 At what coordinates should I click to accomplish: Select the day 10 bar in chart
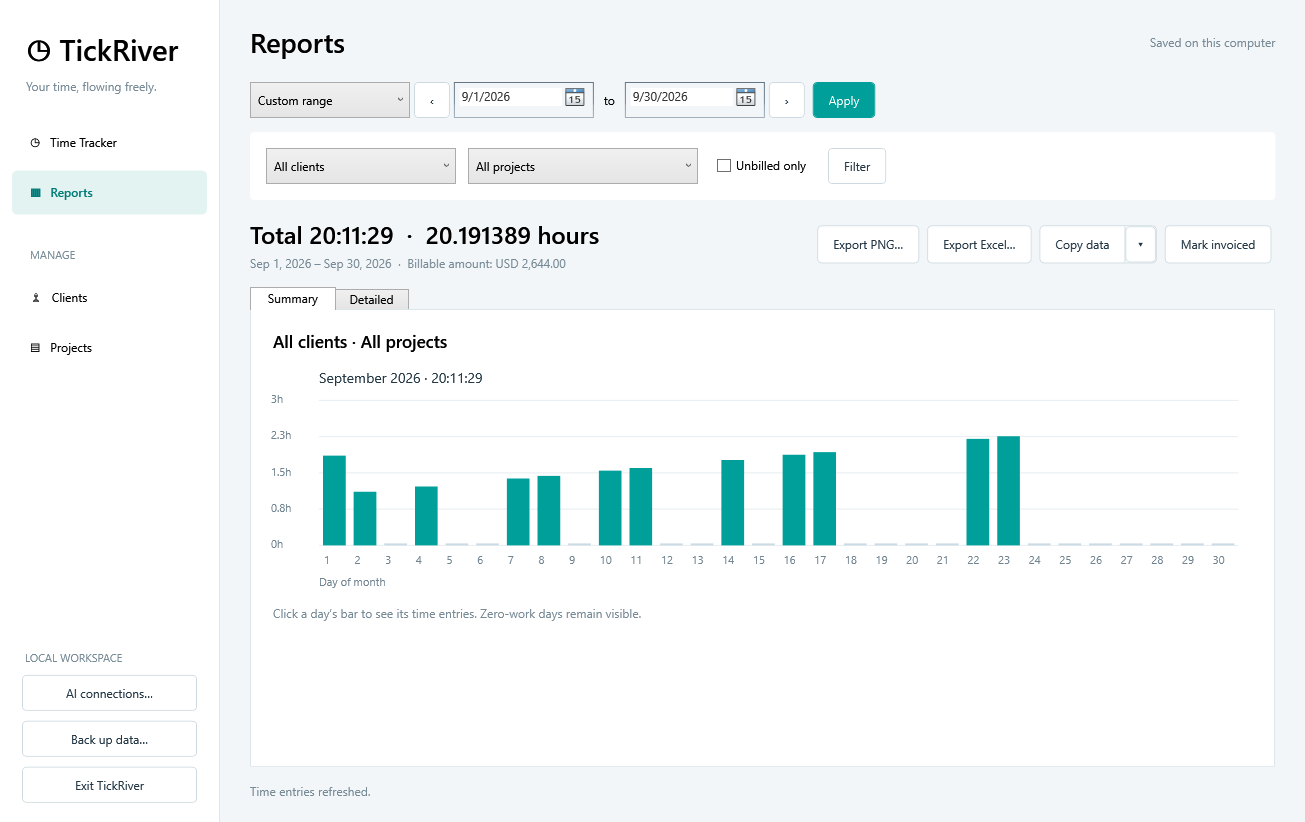tap(610, 508)
